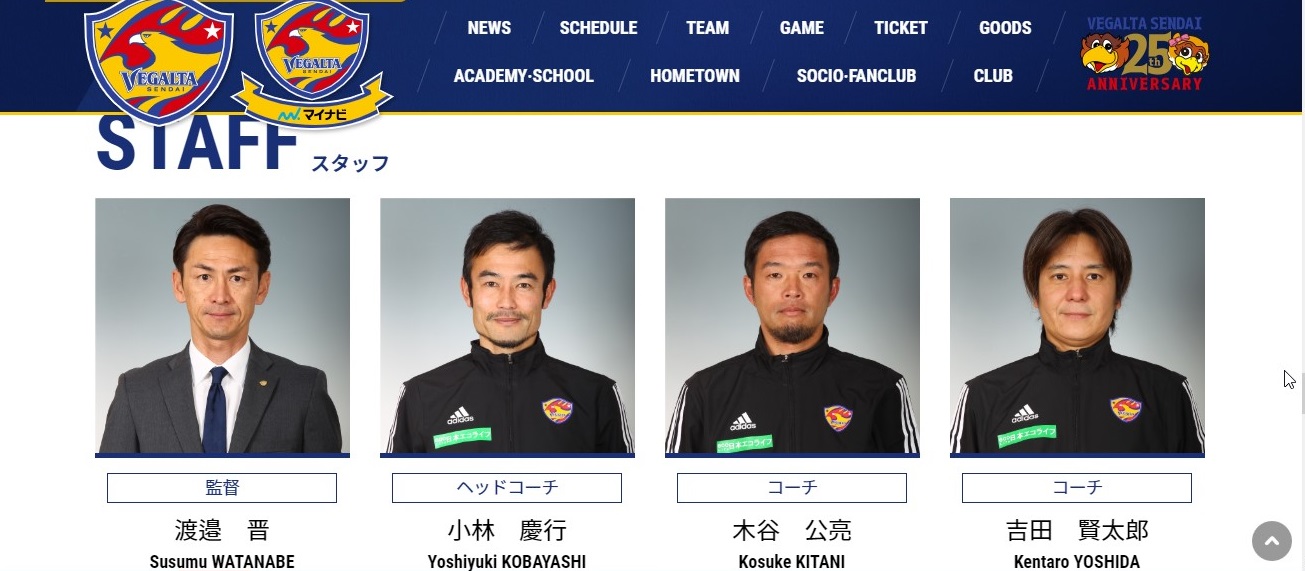
Task: Select ACADEMY·SCHOOL in the navigation
Action: pos(523,76)
